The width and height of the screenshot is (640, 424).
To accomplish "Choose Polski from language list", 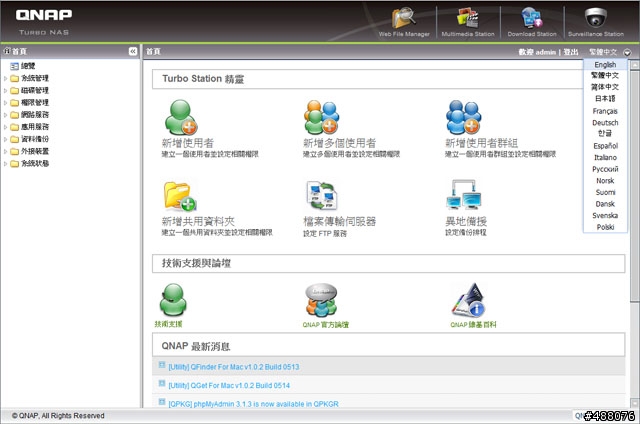I will click(x=605, y=227).
